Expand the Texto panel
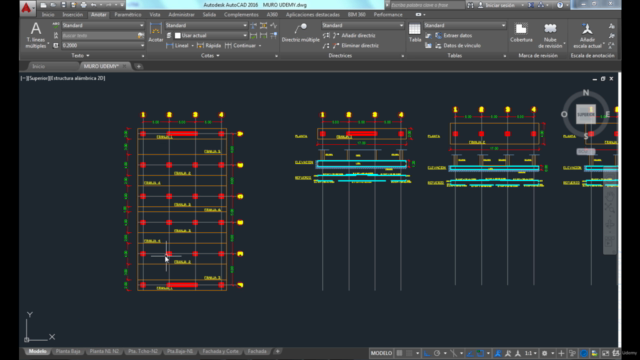Screen dimensions: 640x360 (x=80, y=56)
